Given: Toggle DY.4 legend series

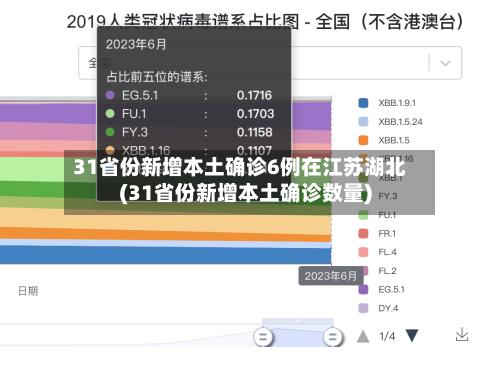Looking at the screenshot, I should (378, 308).
